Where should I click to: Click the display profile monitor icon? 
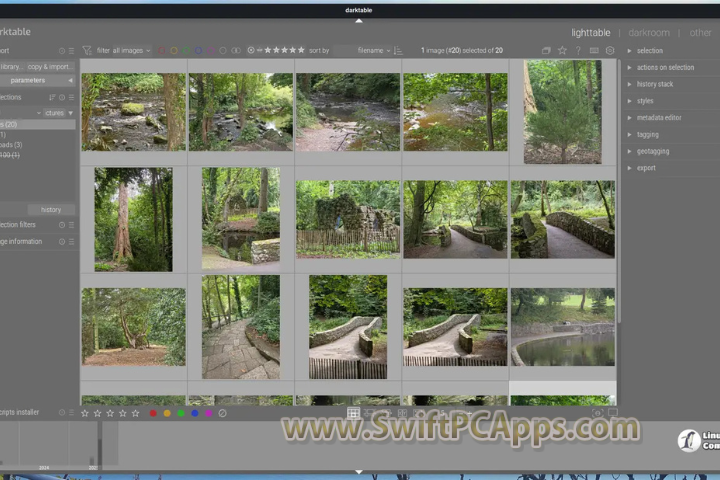613,413
